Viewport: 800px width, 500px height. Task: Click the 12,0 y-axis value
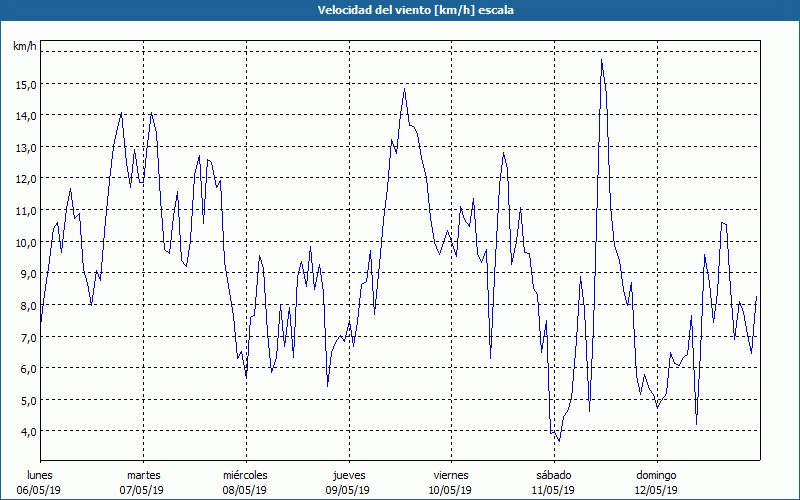26,180
